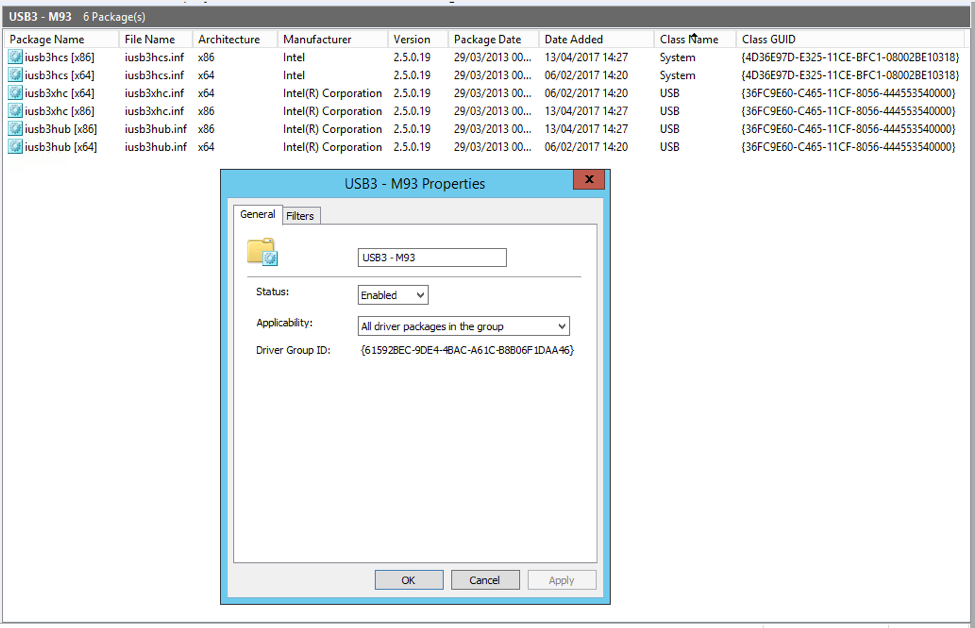975x628 pixels.
Task: Close the USB3 - M93 Properties dialog
Action: click(589, 179)
